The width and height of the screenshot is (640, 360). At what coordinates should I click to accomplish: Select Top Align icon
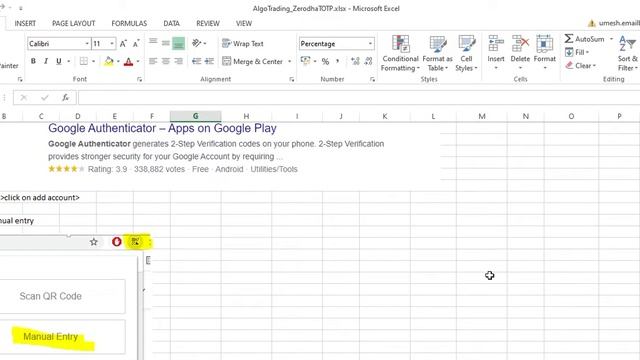[x=153, y=42]
